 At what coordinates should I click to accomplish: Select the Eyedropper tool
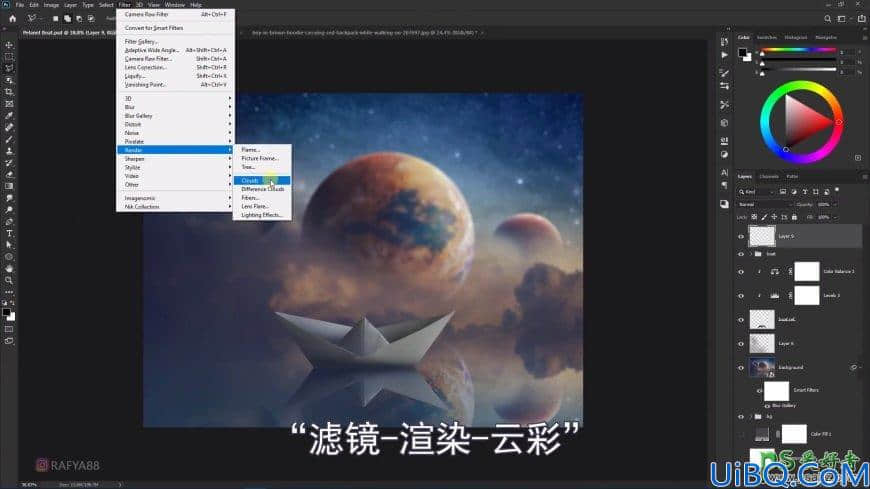(9, 115)
